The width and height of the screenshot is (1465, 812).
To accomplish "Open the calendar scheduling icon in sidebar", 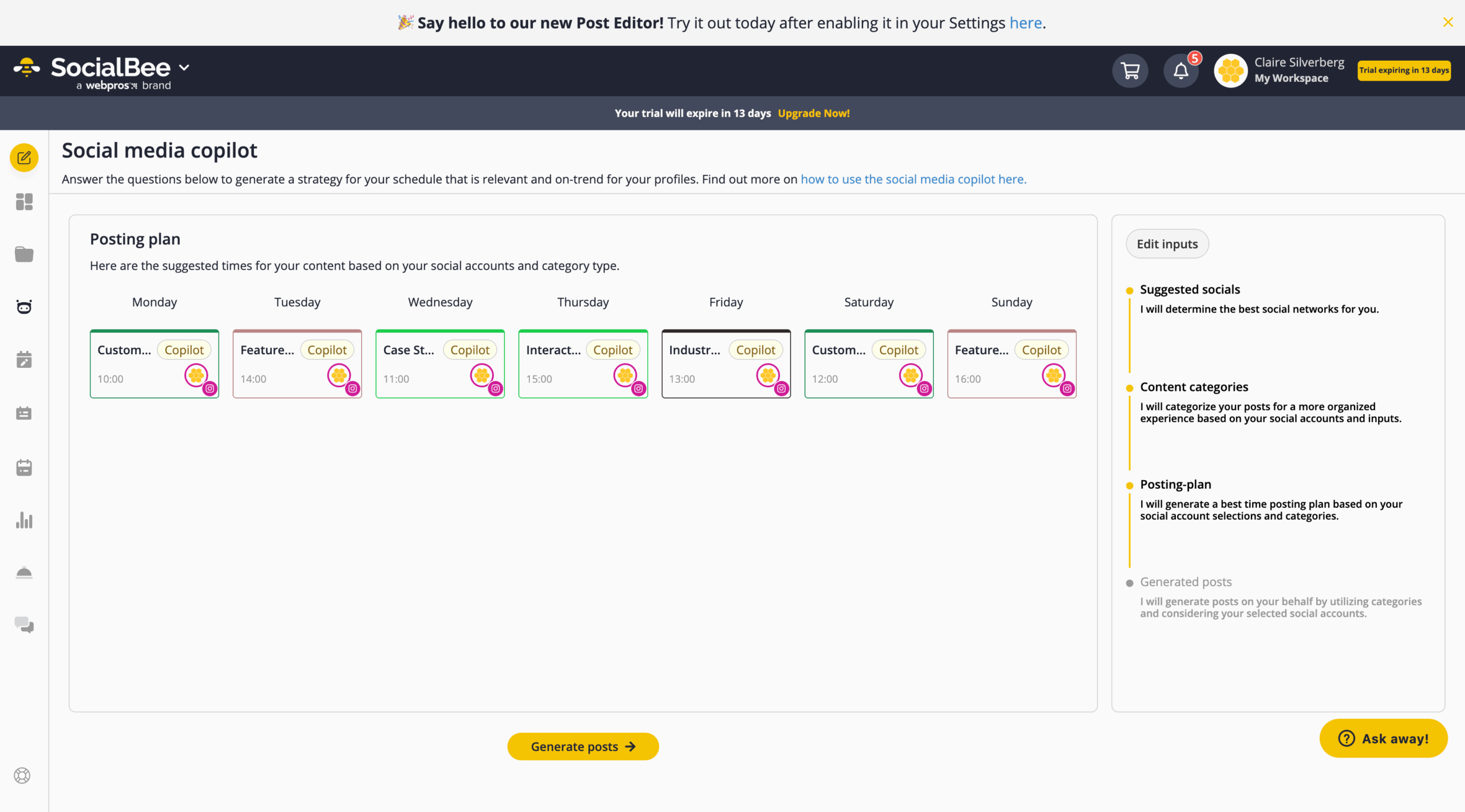I will pos(23,359).
